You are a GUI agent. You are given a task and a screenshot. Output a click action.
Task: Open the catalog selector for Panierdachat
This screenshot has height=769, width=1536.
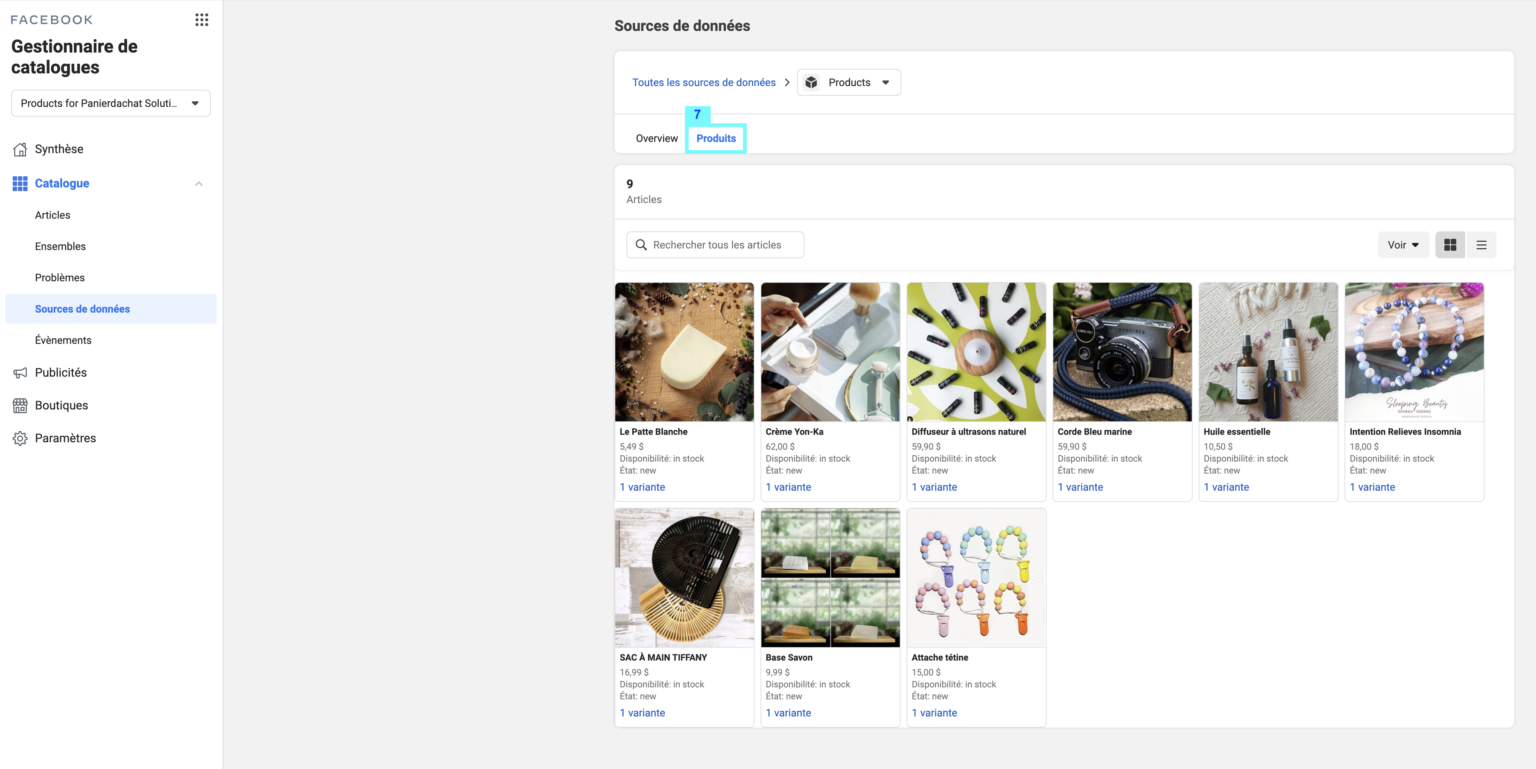(x=110, y=102)
